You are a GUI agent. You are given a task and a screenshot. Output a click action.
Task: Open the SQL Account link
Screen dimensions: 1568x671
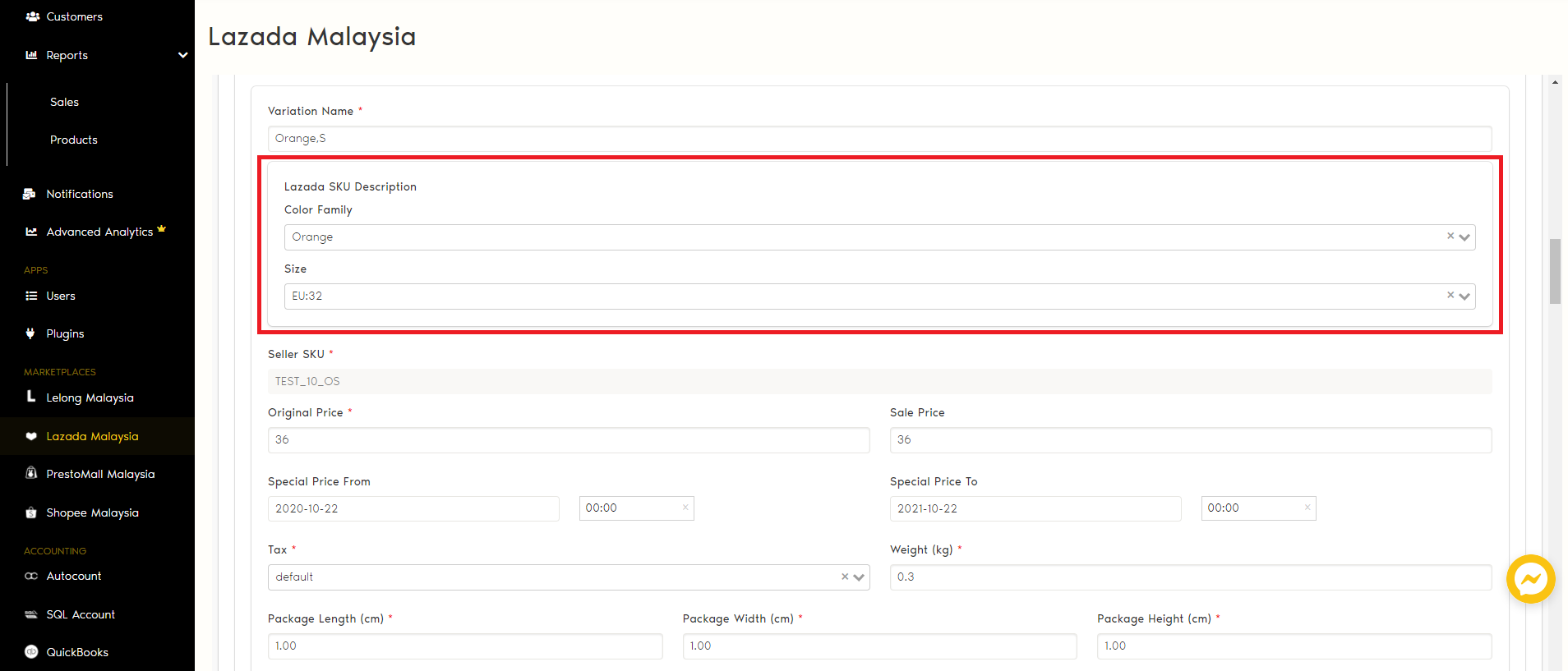(x=81, y=614)
